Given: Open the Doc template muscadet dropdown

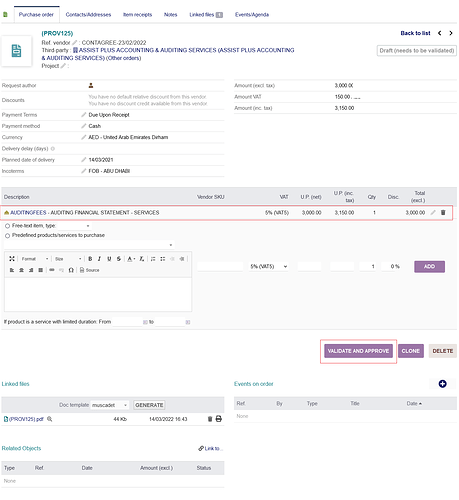Looking at the screenshot, I should pos(110,405).
